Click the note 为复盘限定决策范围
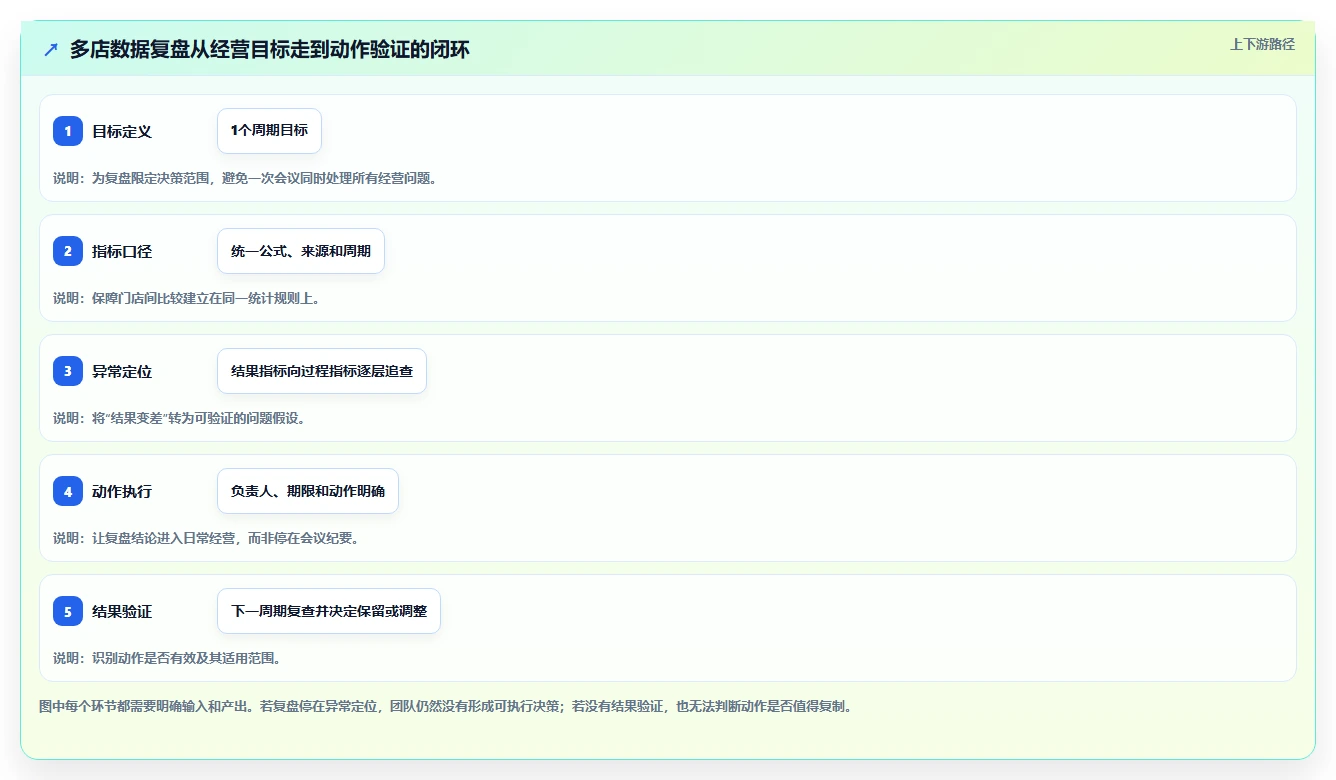Screen dimensions: 1336x780 [x=245, y=178]
